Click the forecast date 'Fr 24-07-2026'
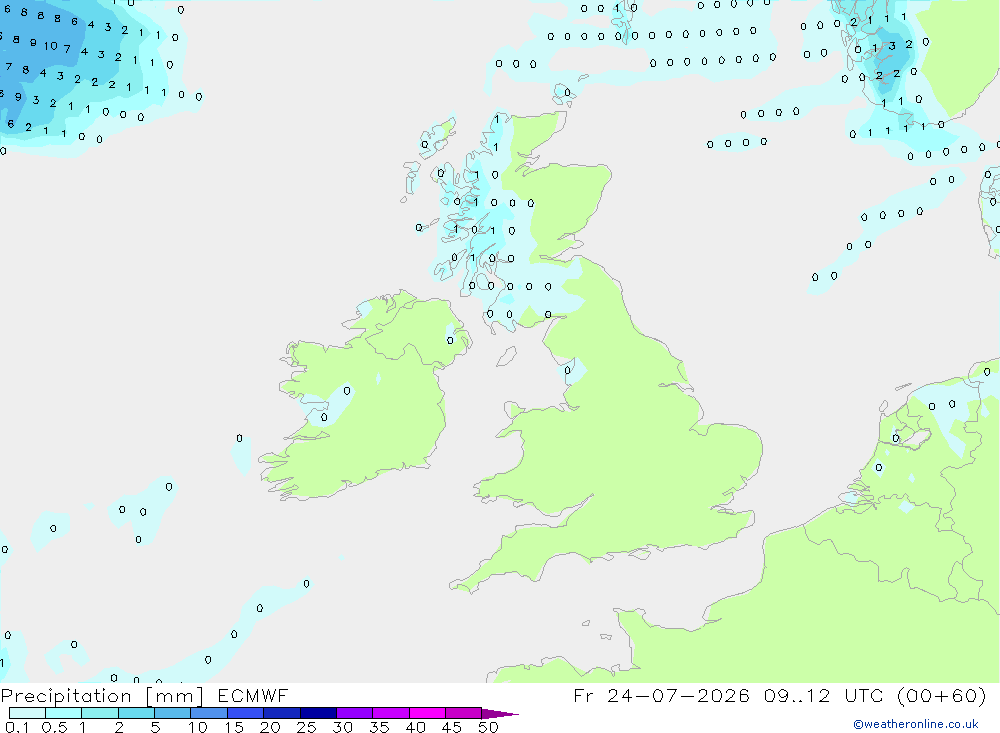The width and height of the screenshot is (1000, 733). pyautogui.click(x=661, y=695)
